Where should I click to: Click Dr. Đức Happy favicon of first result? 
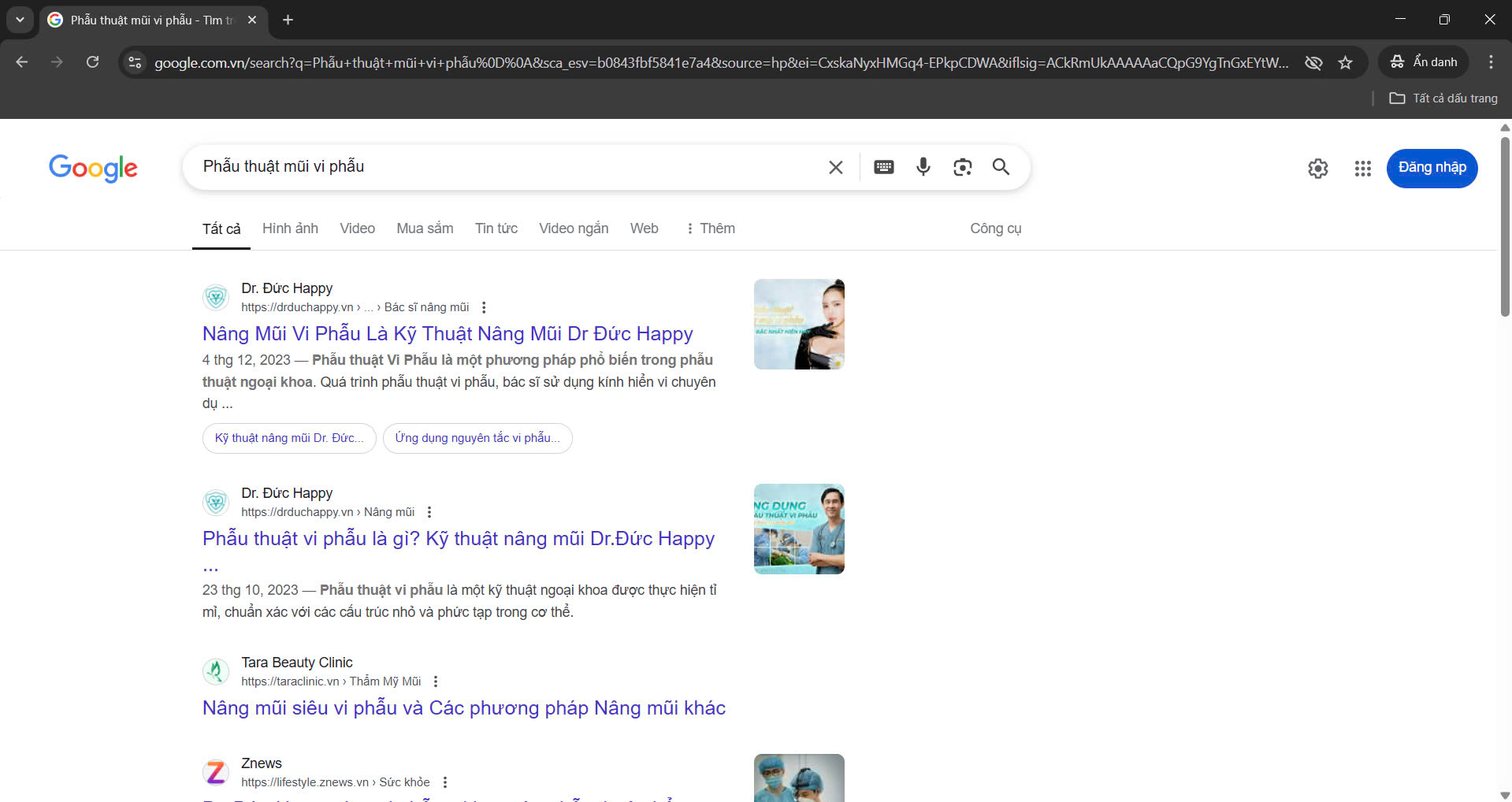(x=216, y=297)
